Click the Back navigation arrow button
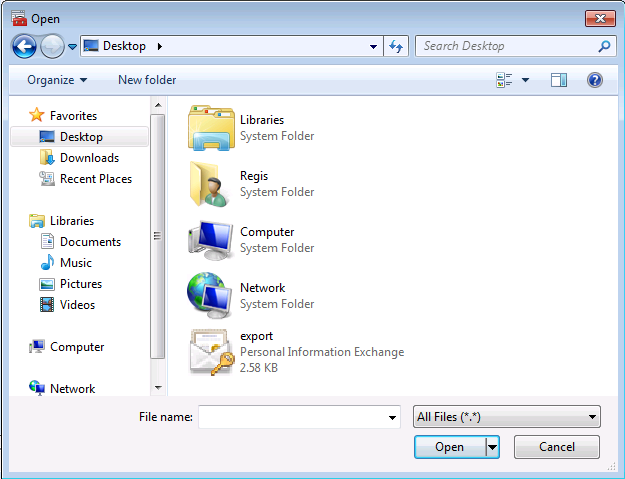Image resolution: width=625 pixels, height=479 pixels. 24,46
